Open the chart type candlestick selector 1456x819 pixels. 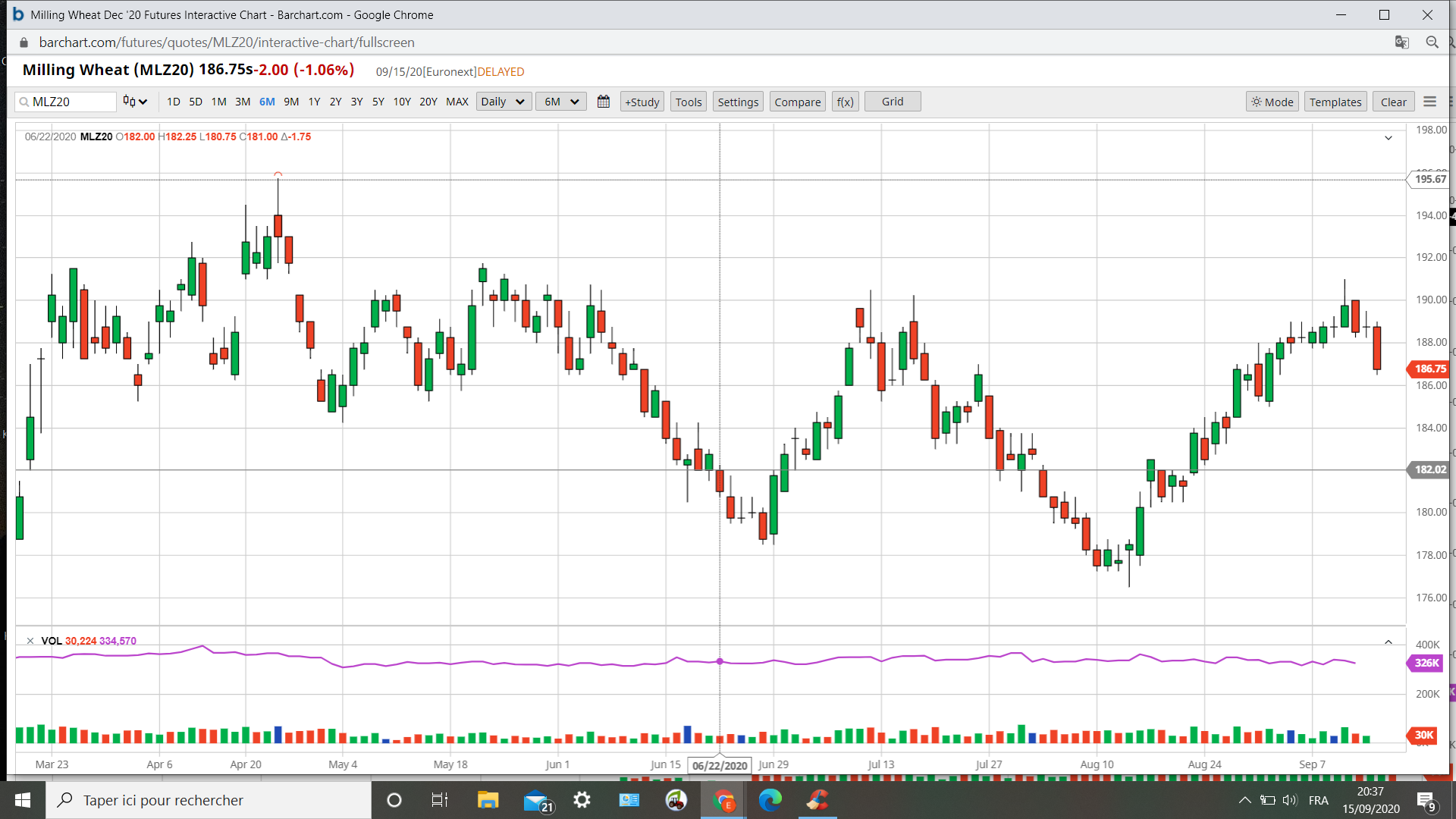click(x=134, y=102)
